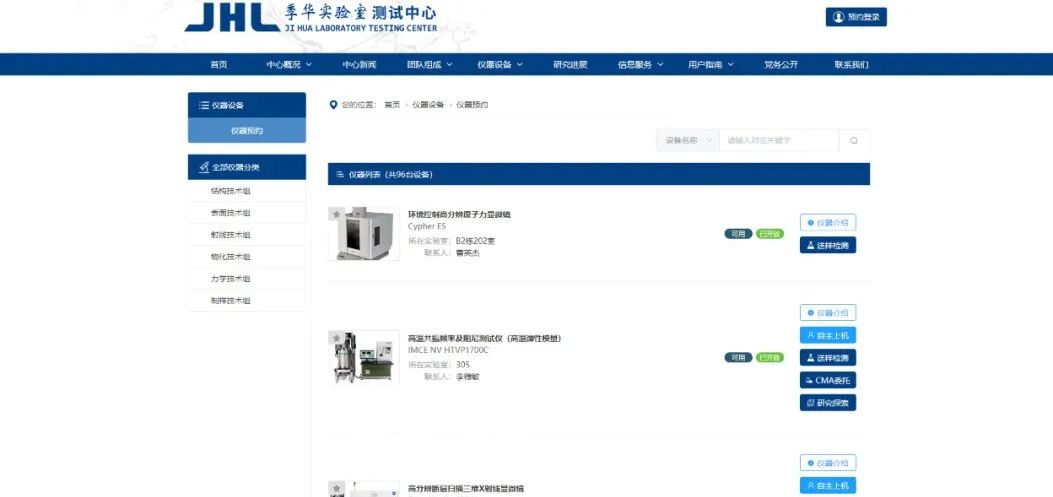Select 结构技术组 in sidebar categories
Screen dimensions: 1053x497
pyautogui.click(x=231, y=190)
